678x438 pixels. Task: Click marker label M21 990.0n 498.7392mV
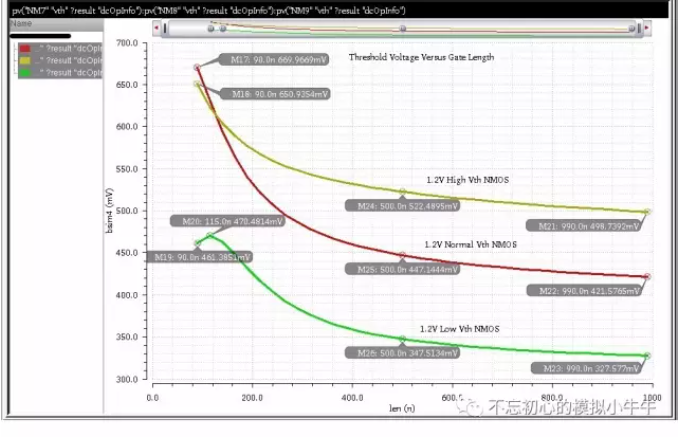point(584,226)
